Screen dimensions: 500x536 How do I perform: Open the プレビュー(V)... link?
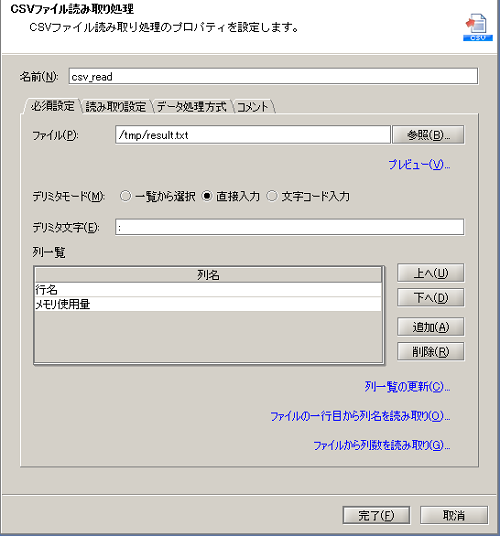(419, 165)
